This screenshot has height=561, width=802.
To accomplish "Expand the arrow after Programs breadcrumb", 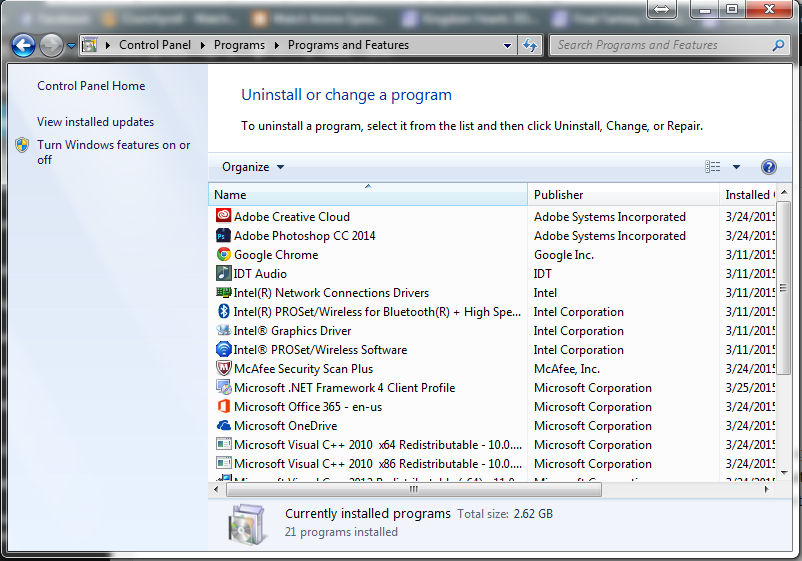I will (x=277, y=45).
